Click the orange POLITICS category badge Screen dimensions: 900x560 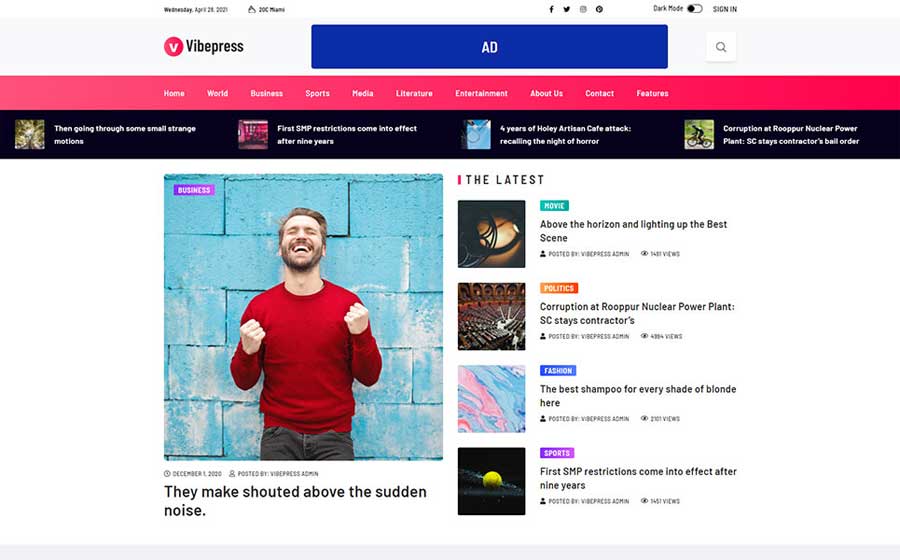point(559,288)
